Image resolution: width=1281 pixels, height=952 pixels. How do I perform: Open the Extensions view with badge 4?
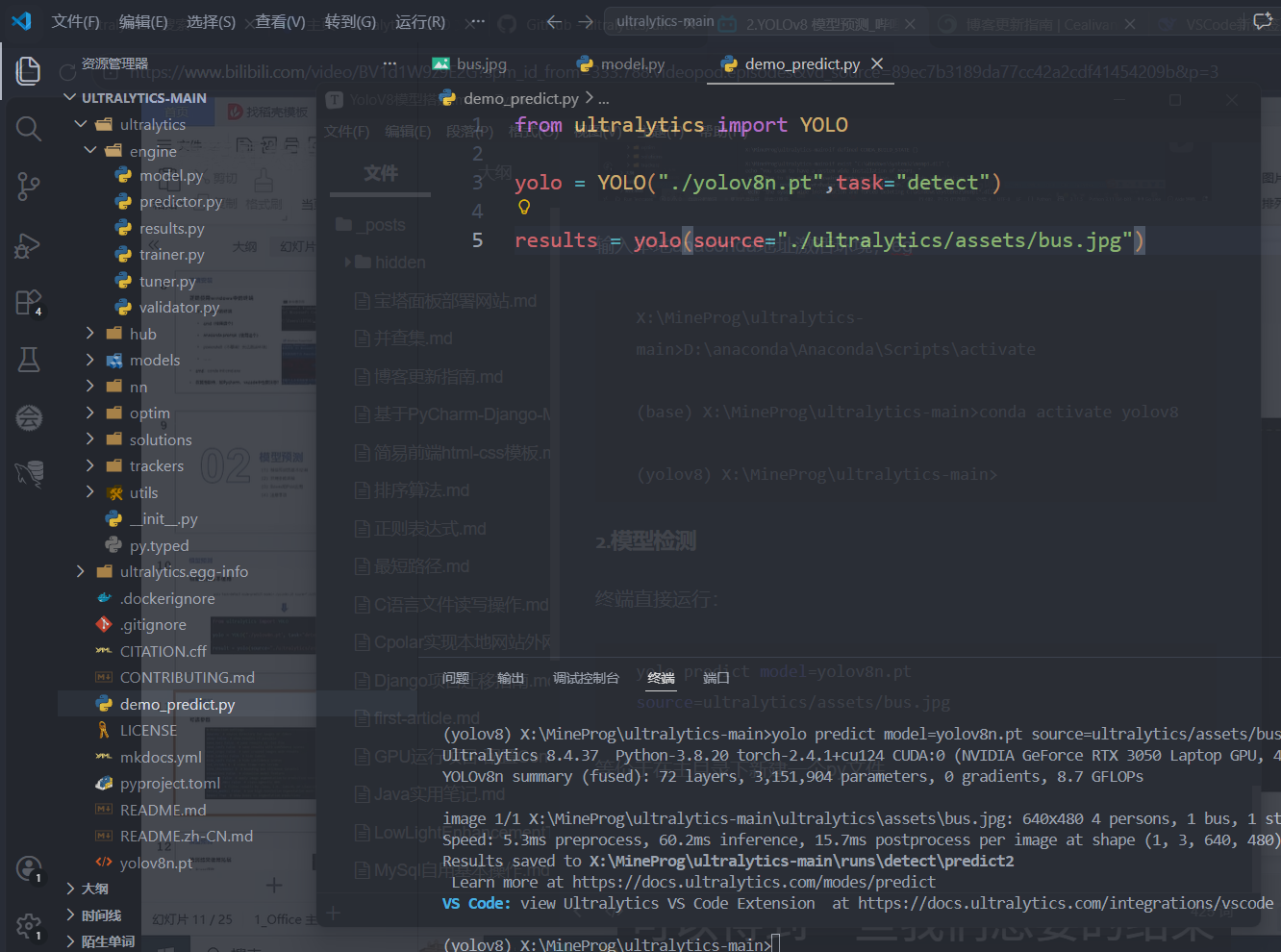point(29,303)
